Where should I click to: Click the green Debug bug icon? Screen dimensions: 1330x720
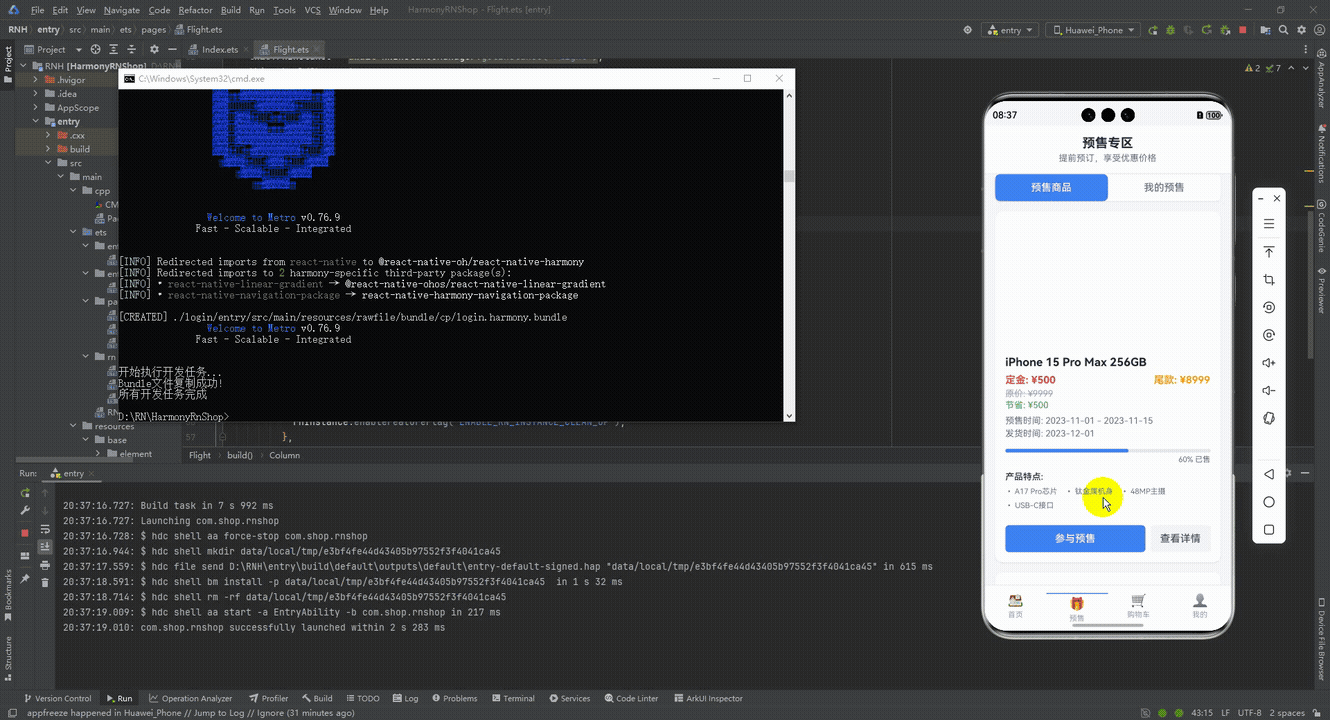pos(1170,30)
